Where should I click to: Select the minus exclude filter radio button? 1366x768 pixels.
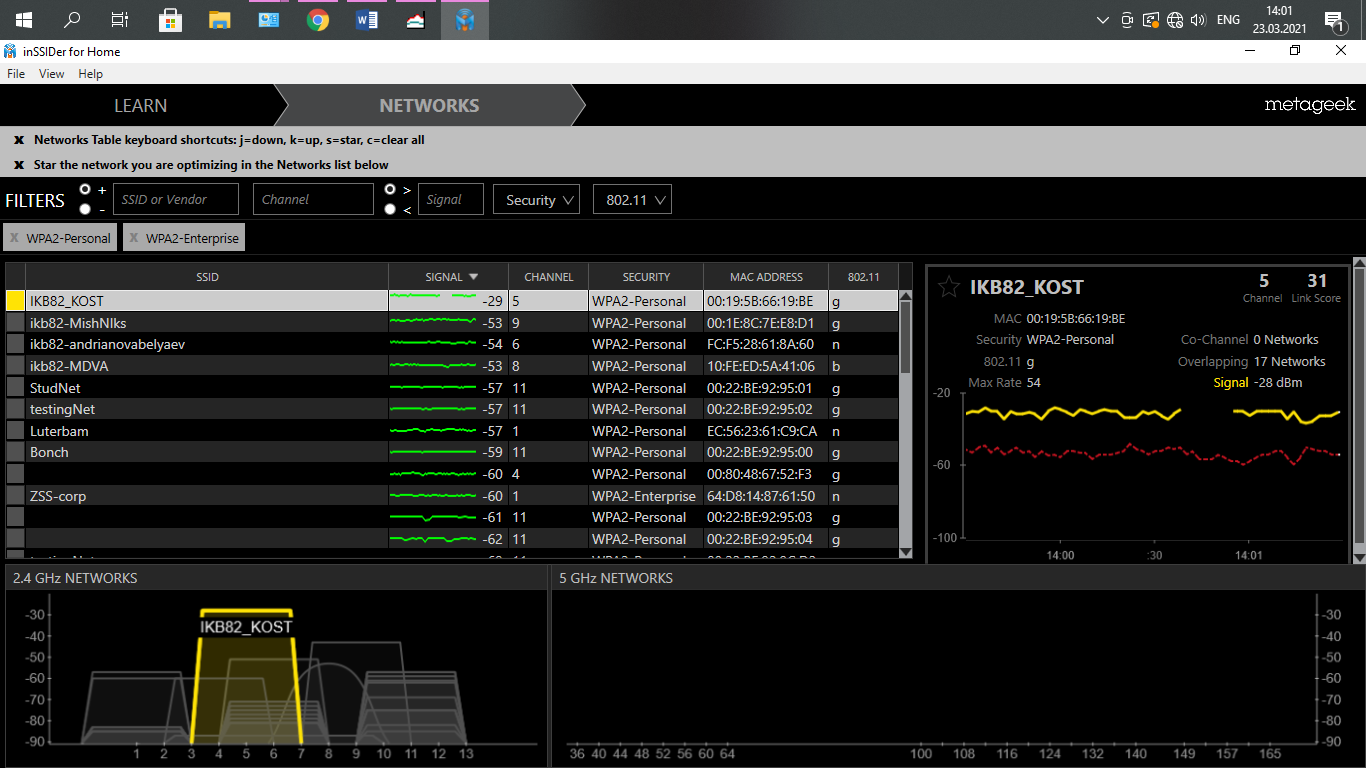[x=85, y=209]
